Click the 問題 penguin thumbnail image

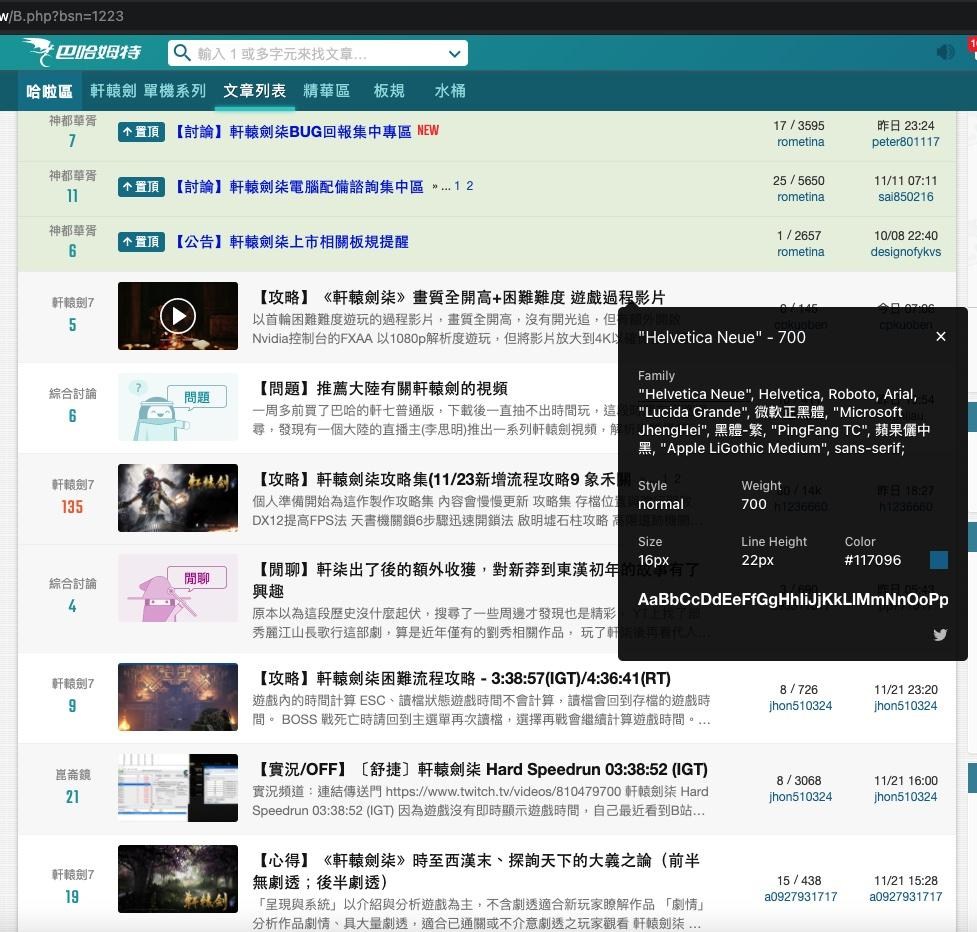point(177,406)
